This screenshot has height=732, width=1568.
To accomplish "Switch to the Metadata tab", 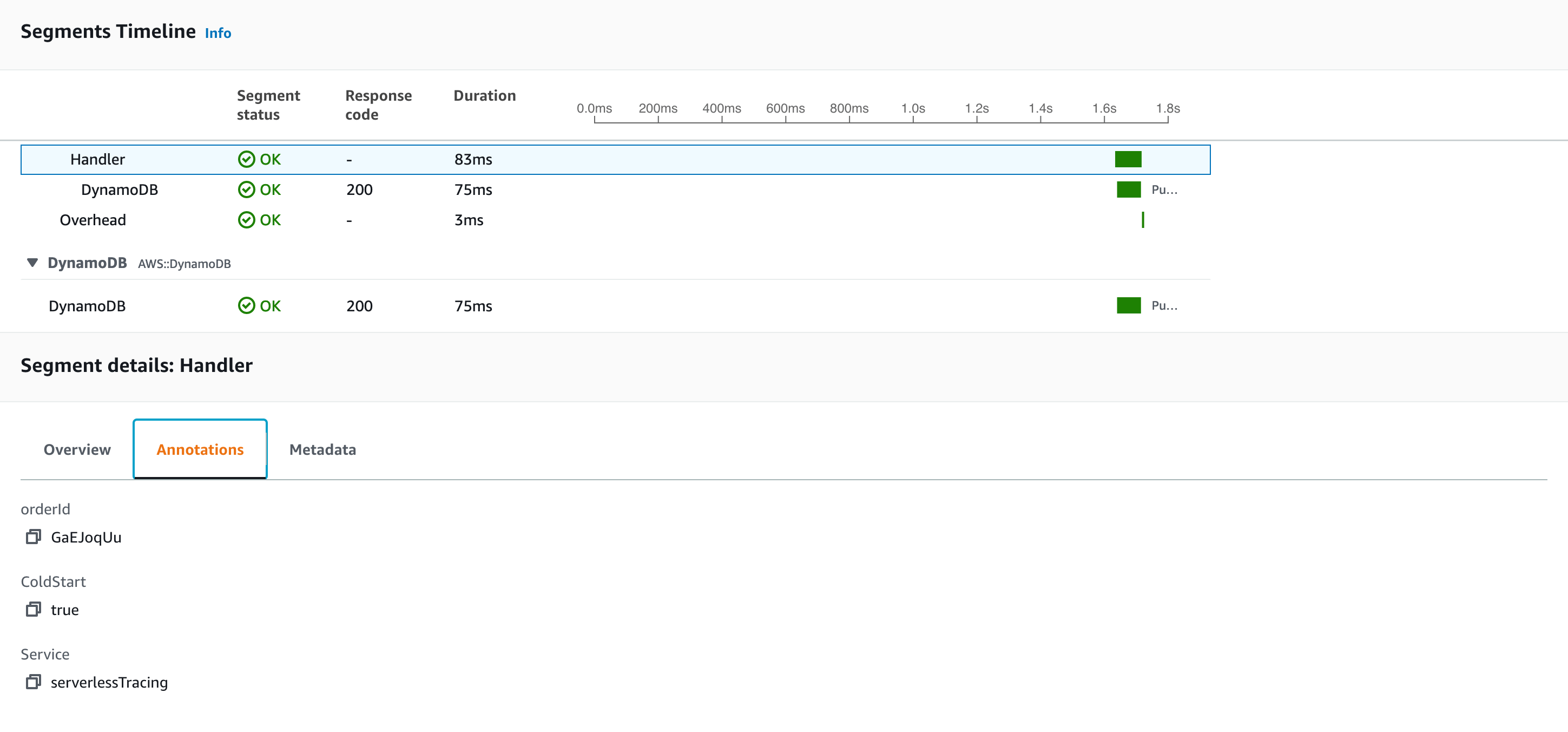I will click(x=322, y=449).
